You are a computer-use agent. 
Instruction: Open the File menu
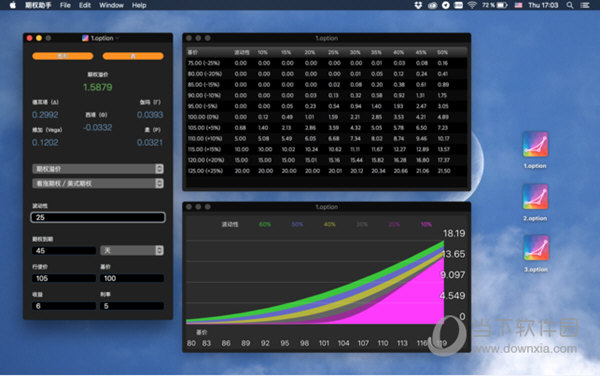tap(65, 5)
